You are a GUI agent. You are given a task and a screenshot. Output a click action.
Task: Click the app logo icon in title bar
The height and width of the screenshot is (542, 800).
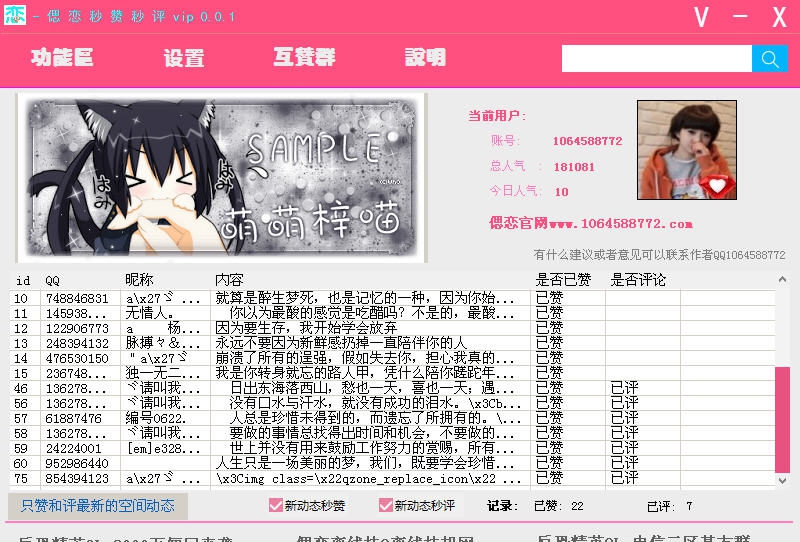14,15
